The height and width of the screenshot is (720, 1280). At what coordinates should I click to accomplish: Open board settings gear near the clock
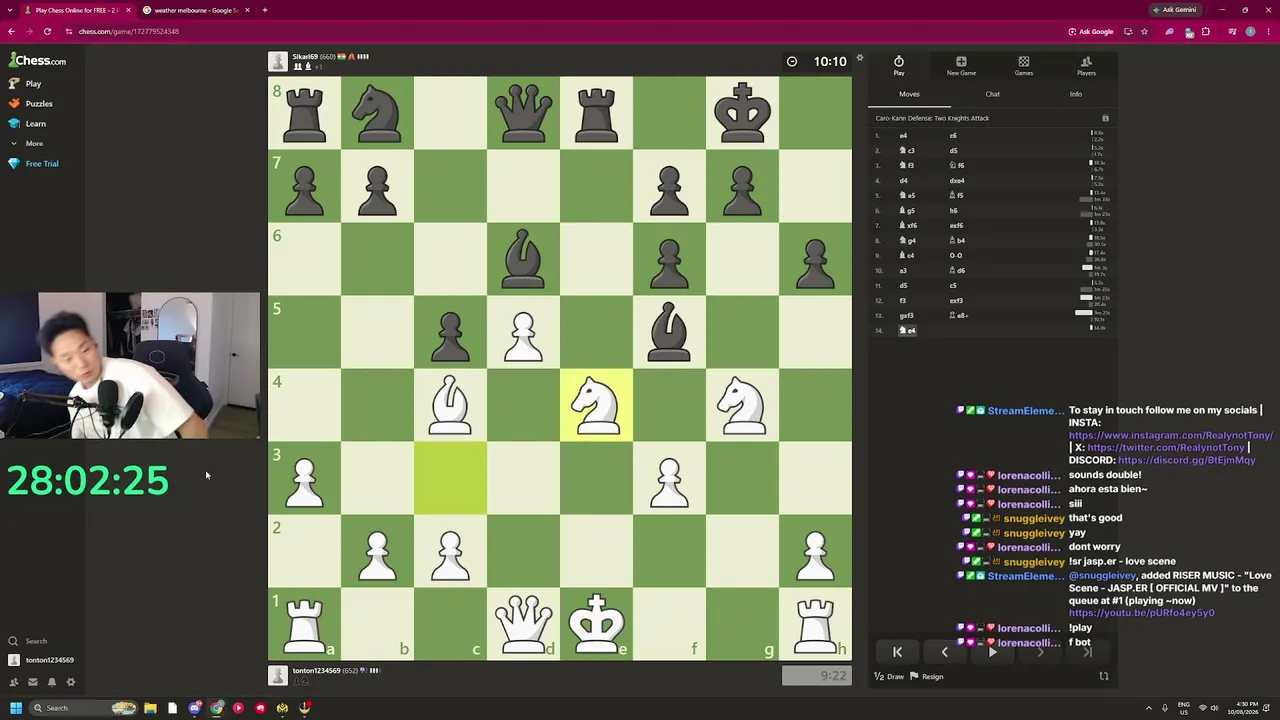click(859, 59)
